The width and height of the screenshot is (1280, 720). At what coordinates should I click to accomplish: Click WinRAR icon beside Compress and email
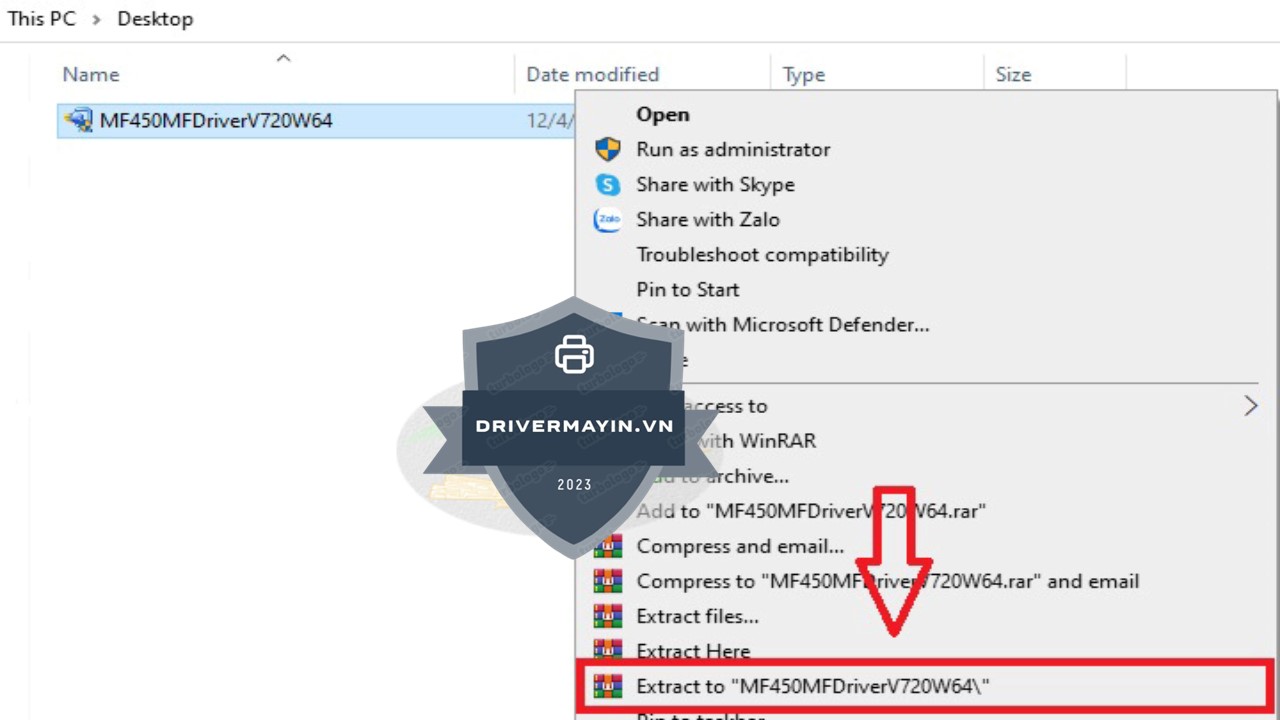click(607, 547)
